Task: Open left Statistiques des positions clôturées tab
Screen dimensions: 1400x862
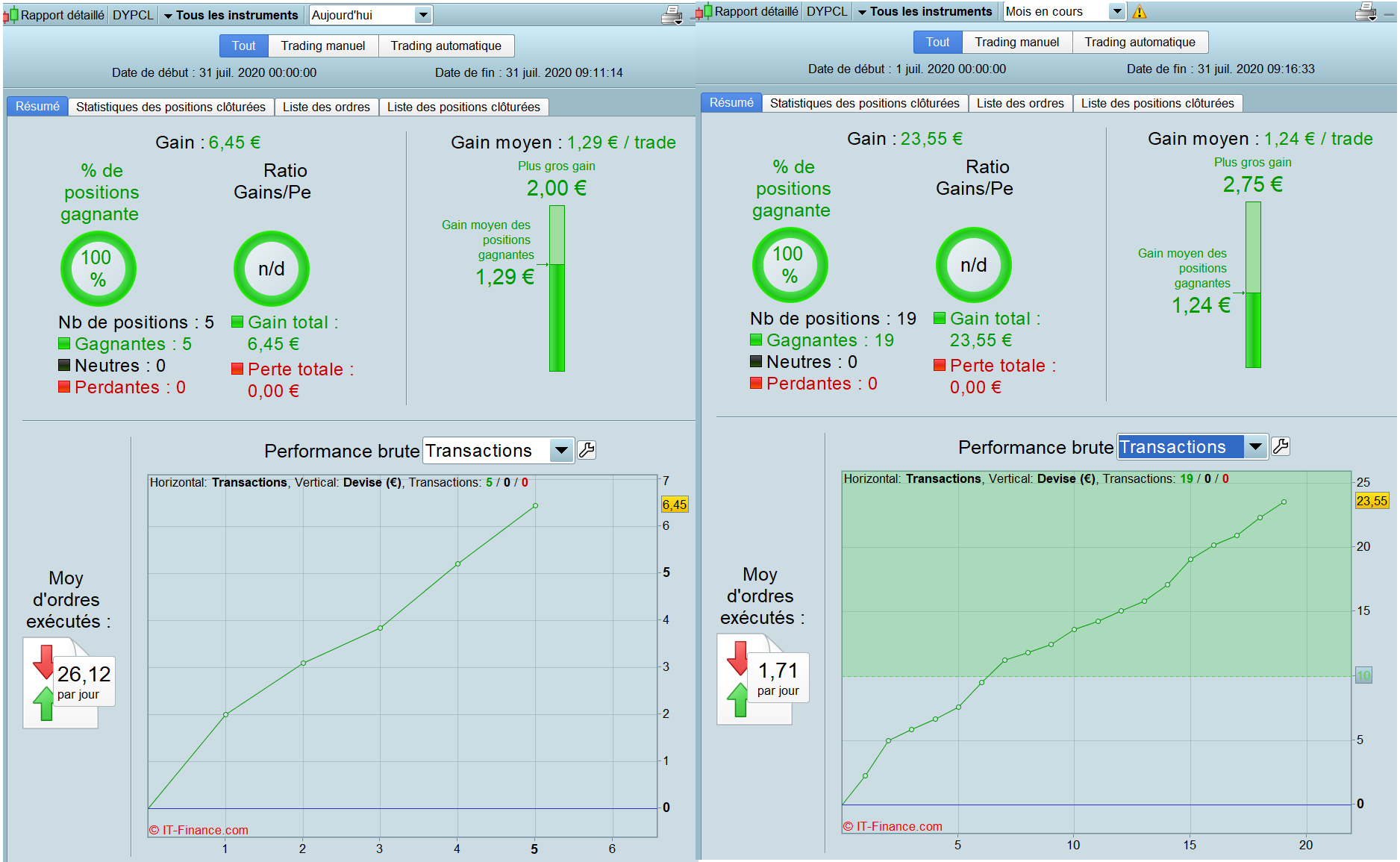Action: pos(171,107)
